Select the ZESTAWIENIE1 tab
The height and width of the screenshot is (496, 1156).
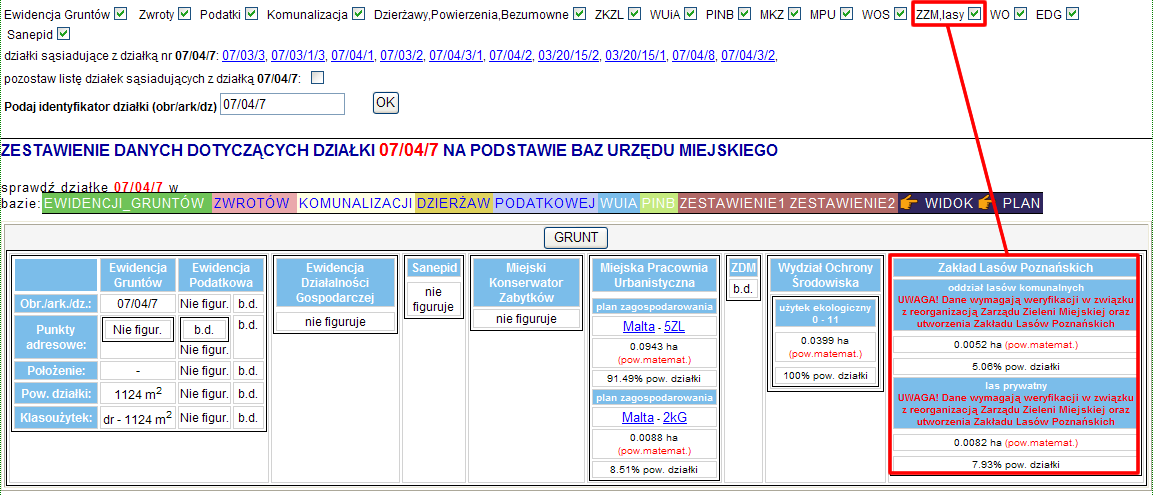tap(732, 203)
